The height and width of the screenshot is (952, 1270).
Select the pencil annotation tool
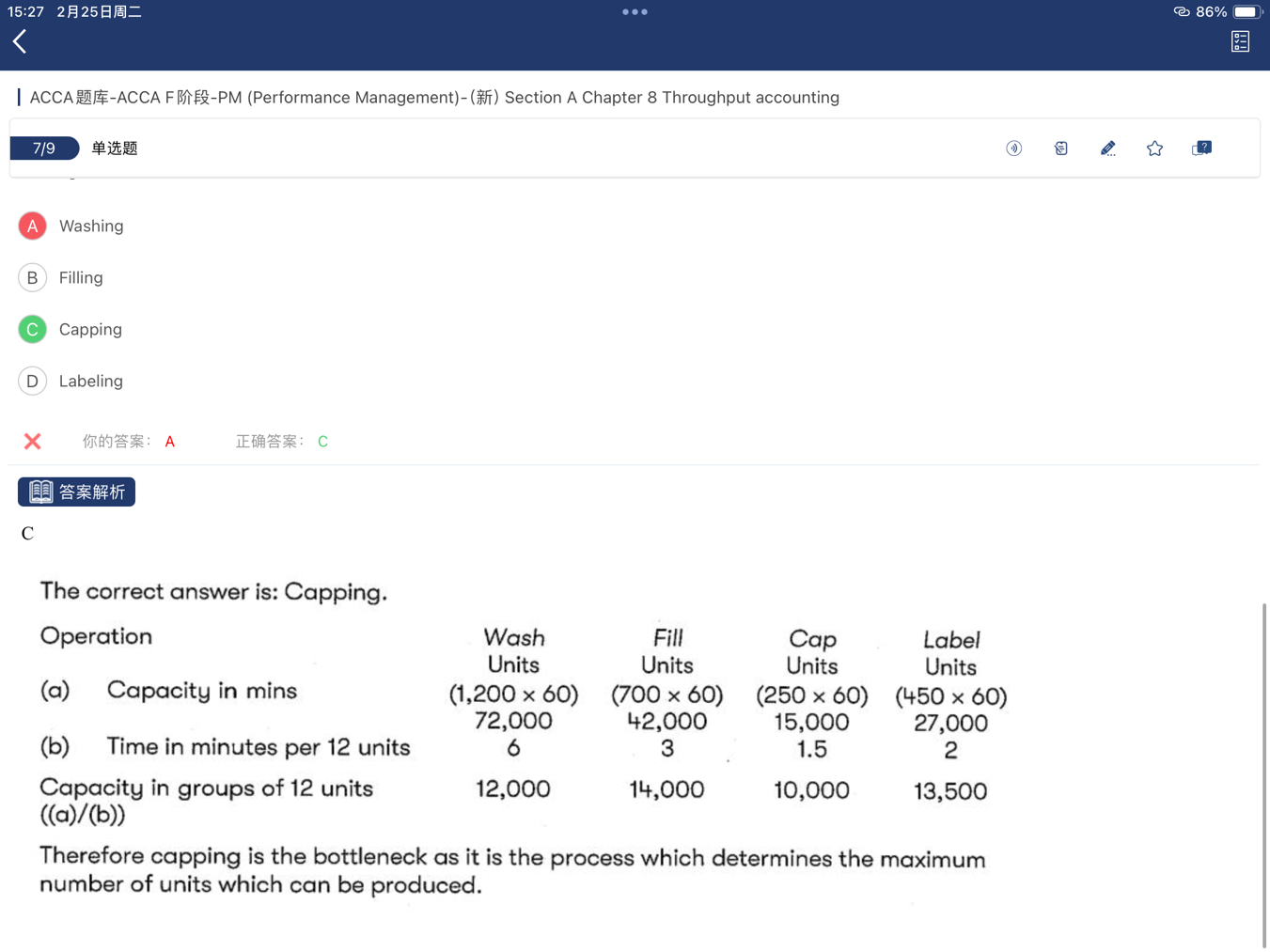(x=1107, y=148)
